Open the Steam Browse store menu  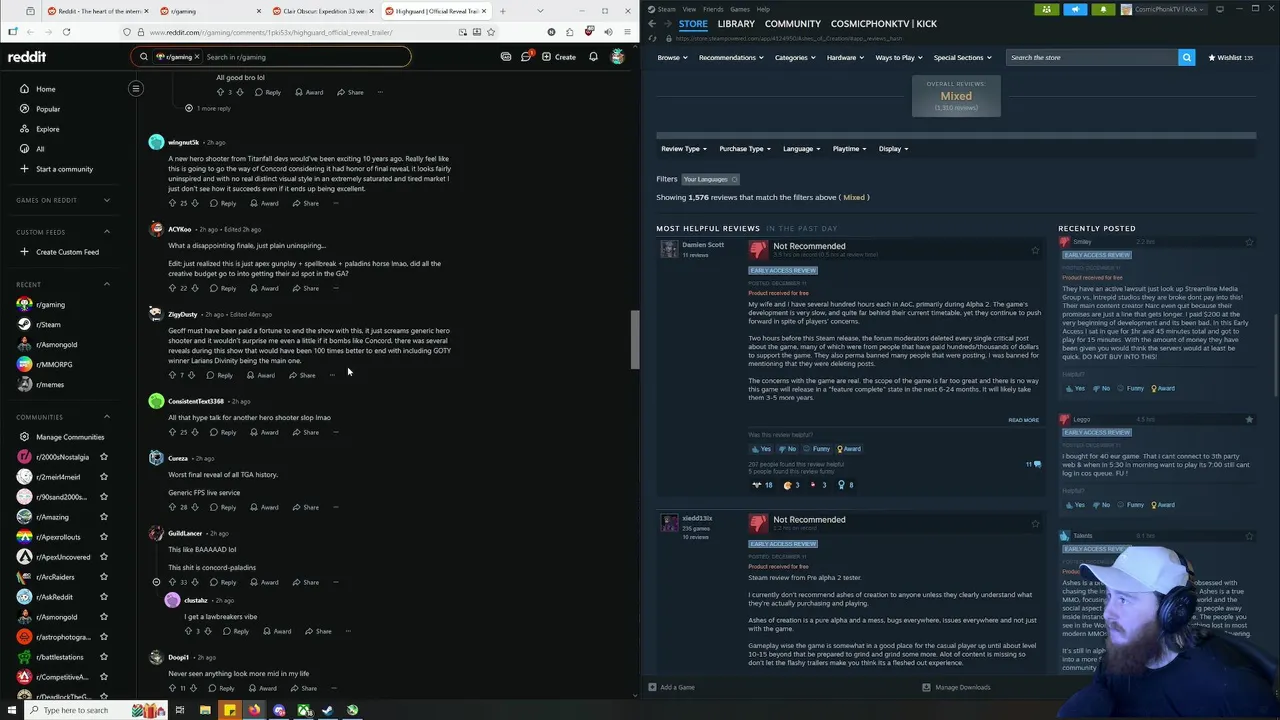pos(673,57)
